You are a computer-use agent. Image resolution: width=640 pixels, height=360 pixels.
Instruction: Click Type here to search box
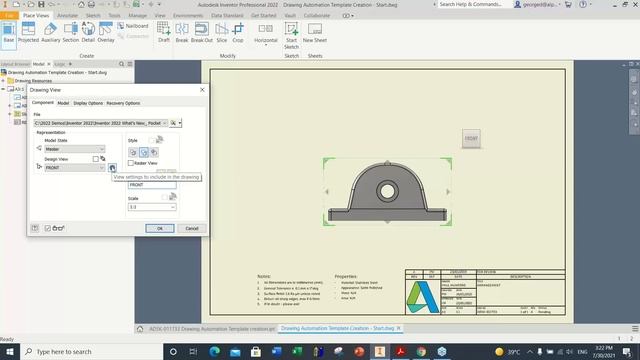pos(91,351)
